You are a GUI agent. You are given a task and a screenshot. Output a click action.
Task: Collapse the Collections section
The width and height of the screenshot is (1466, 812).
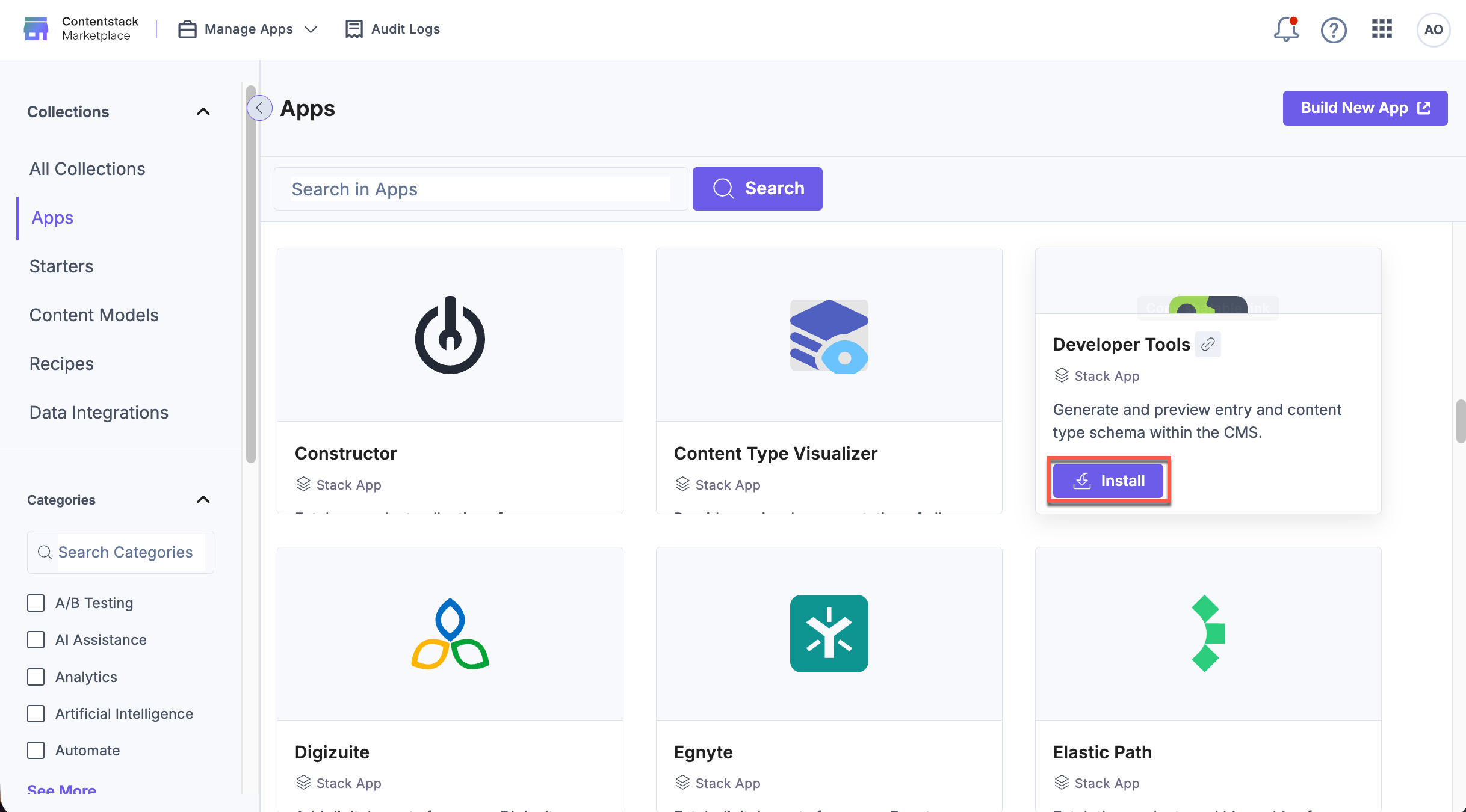click(x=203, y=112)
